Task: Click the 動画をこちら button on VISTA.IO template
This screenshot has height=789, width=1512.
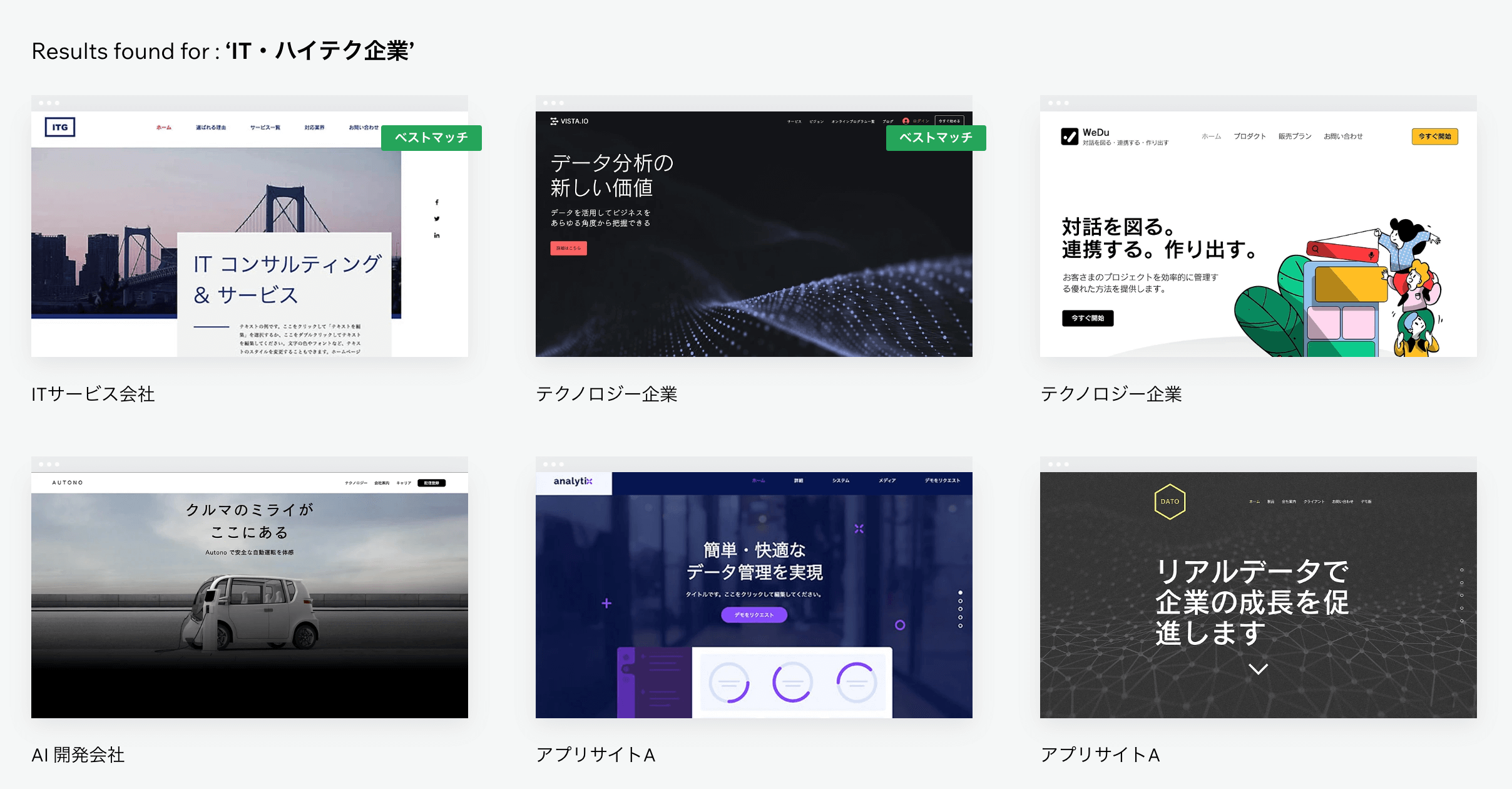Action: coord(568,248)
